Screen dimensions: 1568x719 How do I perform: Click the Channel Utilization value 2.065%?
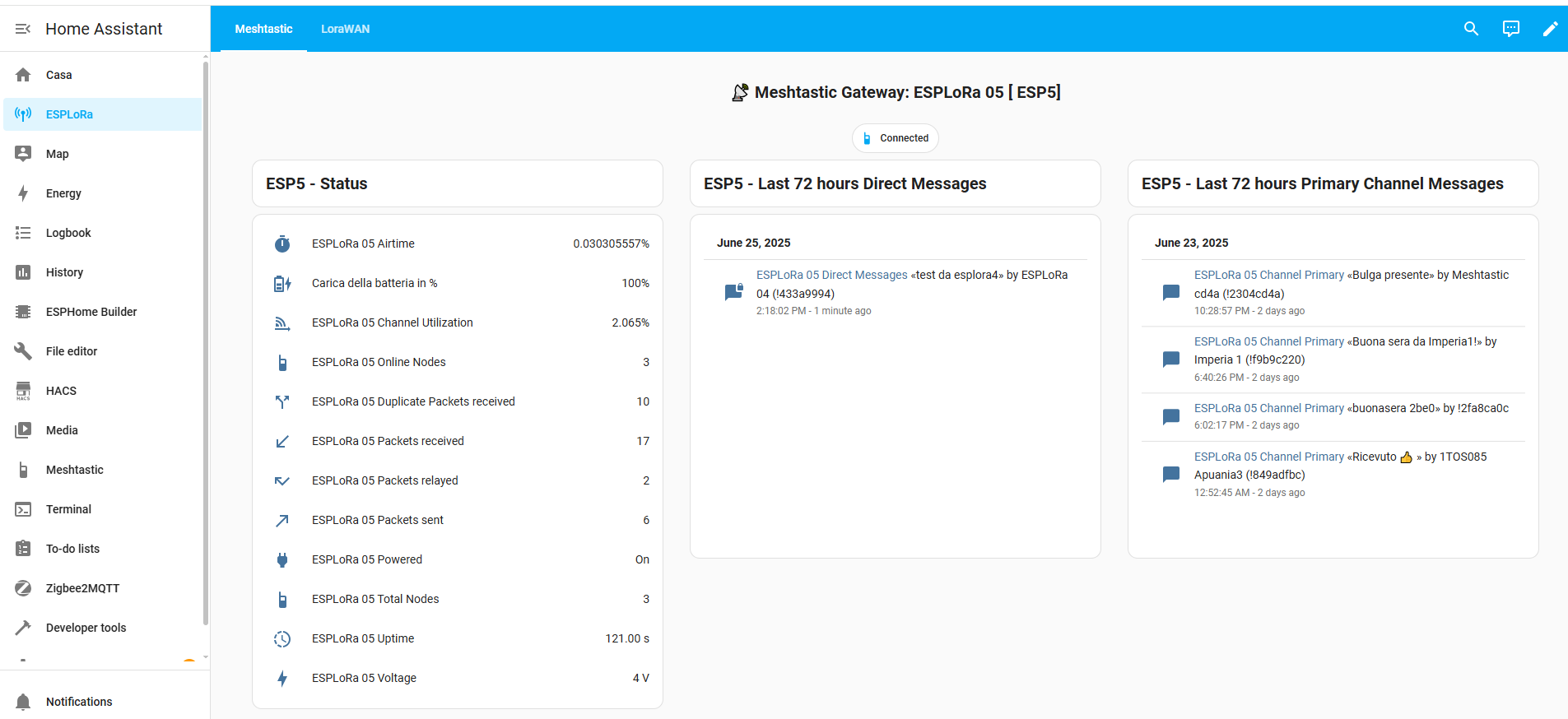tap(630, 322)
